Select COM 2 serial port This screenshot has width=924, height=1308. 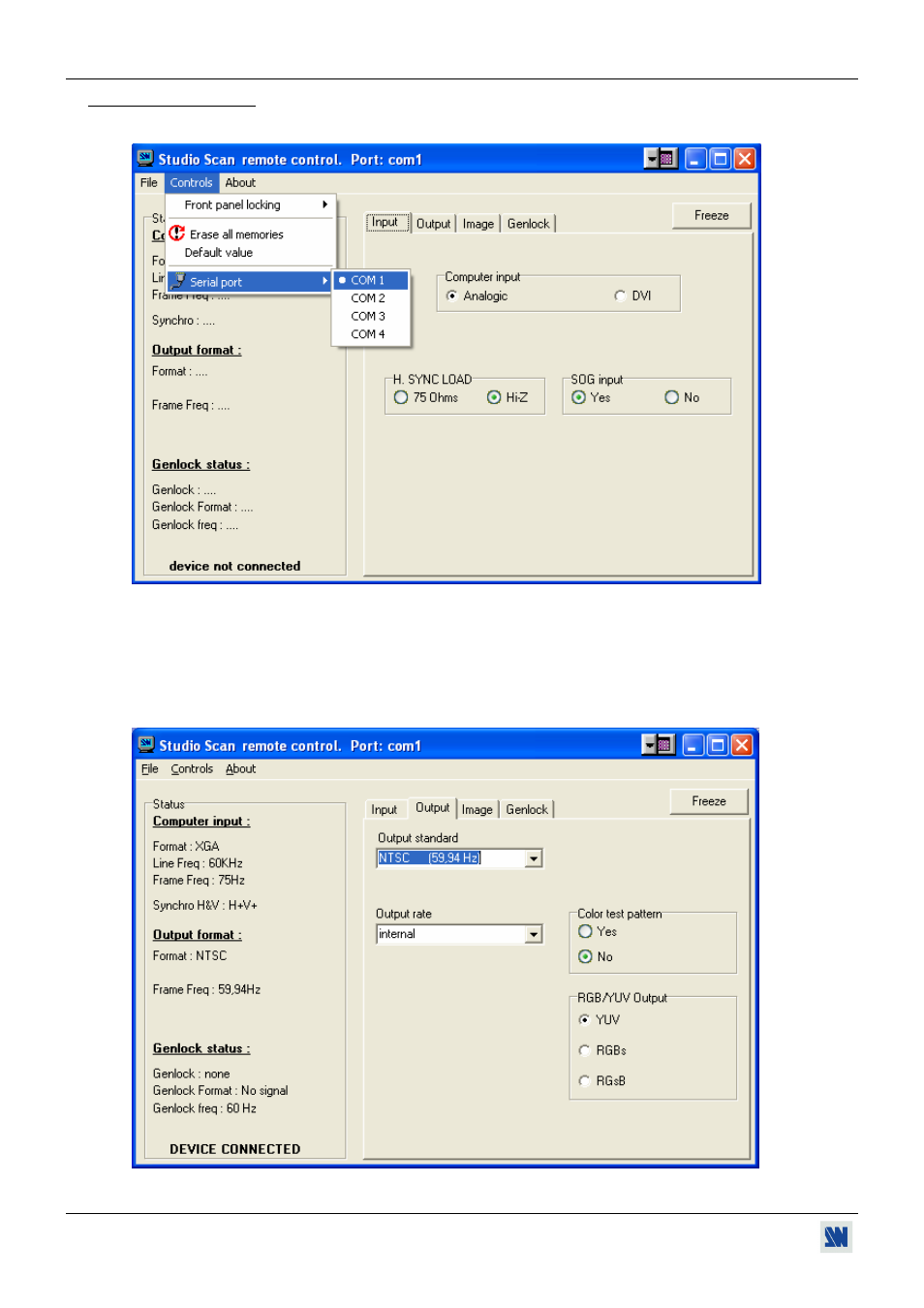click(372, 298)
